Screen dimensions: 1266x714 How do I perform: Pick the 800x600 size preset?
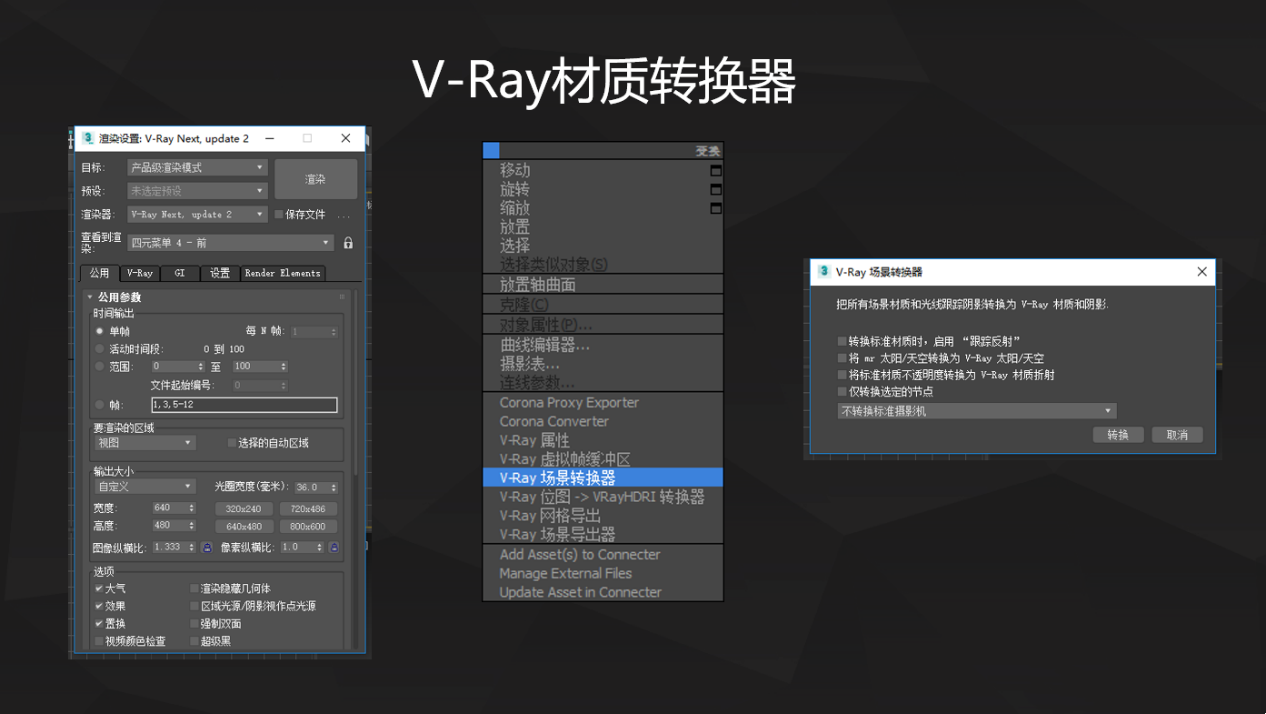pyautogui.click(x=308, y=526)
